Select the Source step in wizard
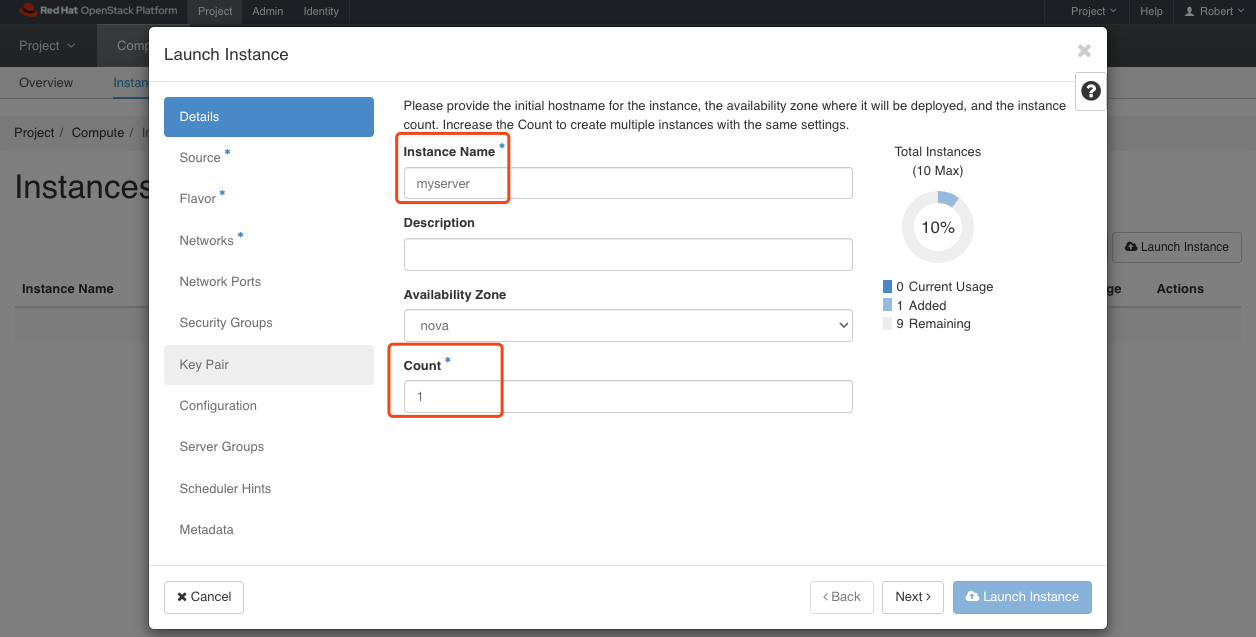1256x637 pixels. [x=200, y=158]
